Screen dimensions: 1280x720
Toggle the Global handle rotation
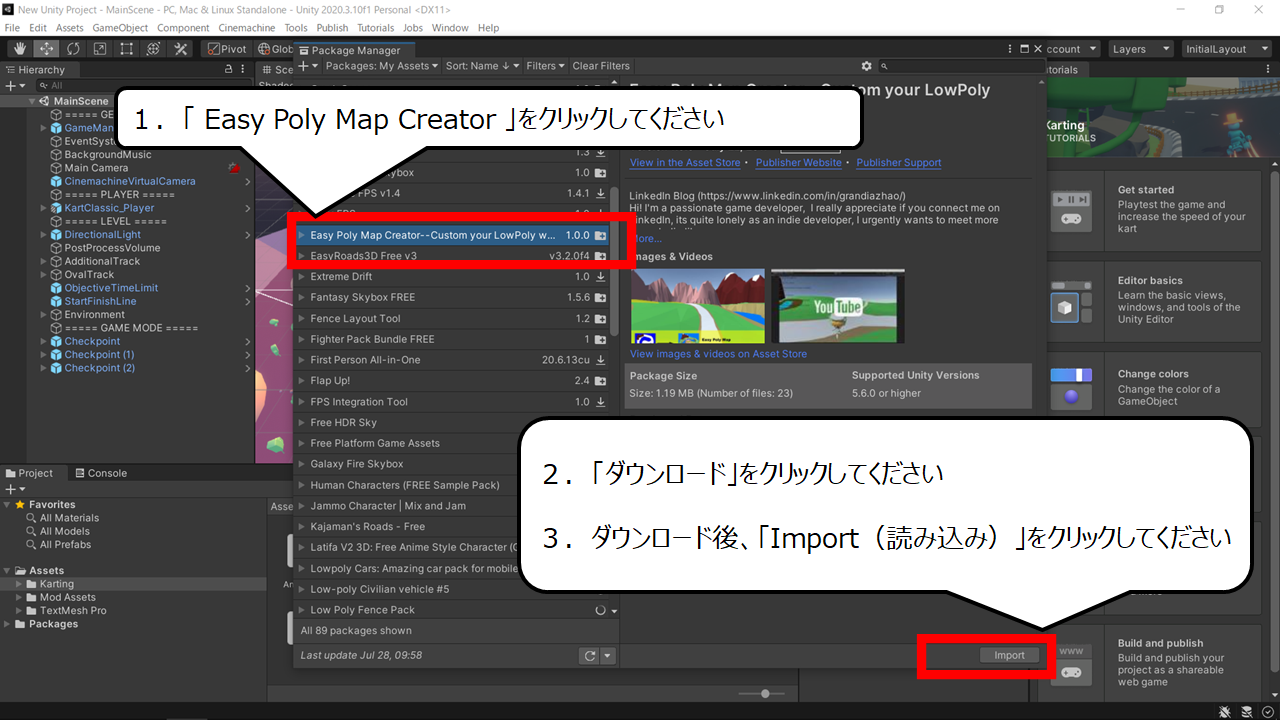pyautogui.click(x=274, y=48)
